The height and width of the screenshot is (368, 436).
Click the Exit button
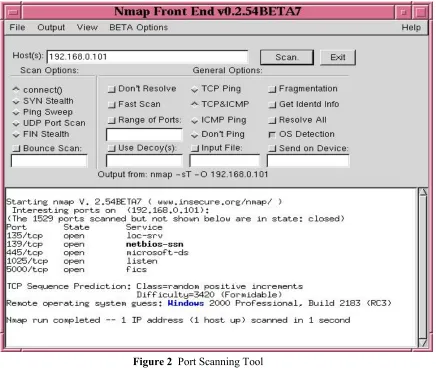tap(338, 57)
